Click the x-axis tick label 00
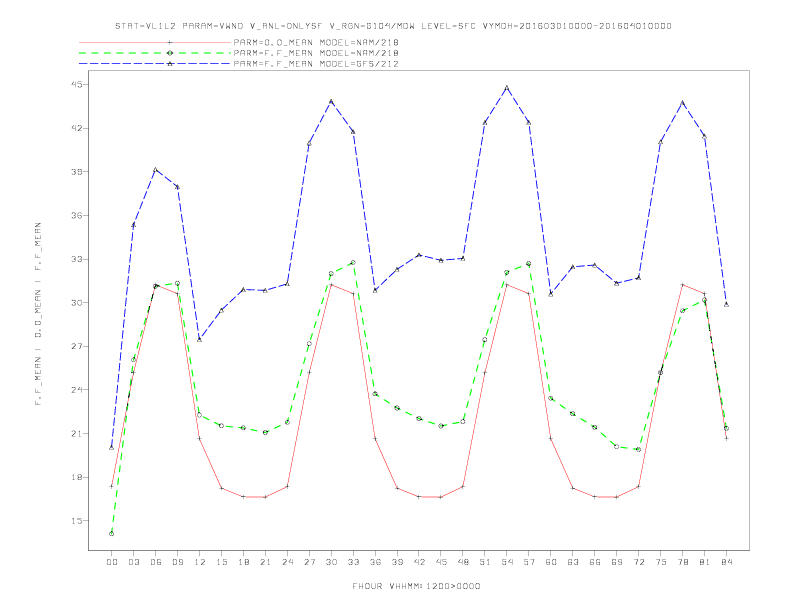This screenshot has height=612, width=792. [x=112, y=562]
